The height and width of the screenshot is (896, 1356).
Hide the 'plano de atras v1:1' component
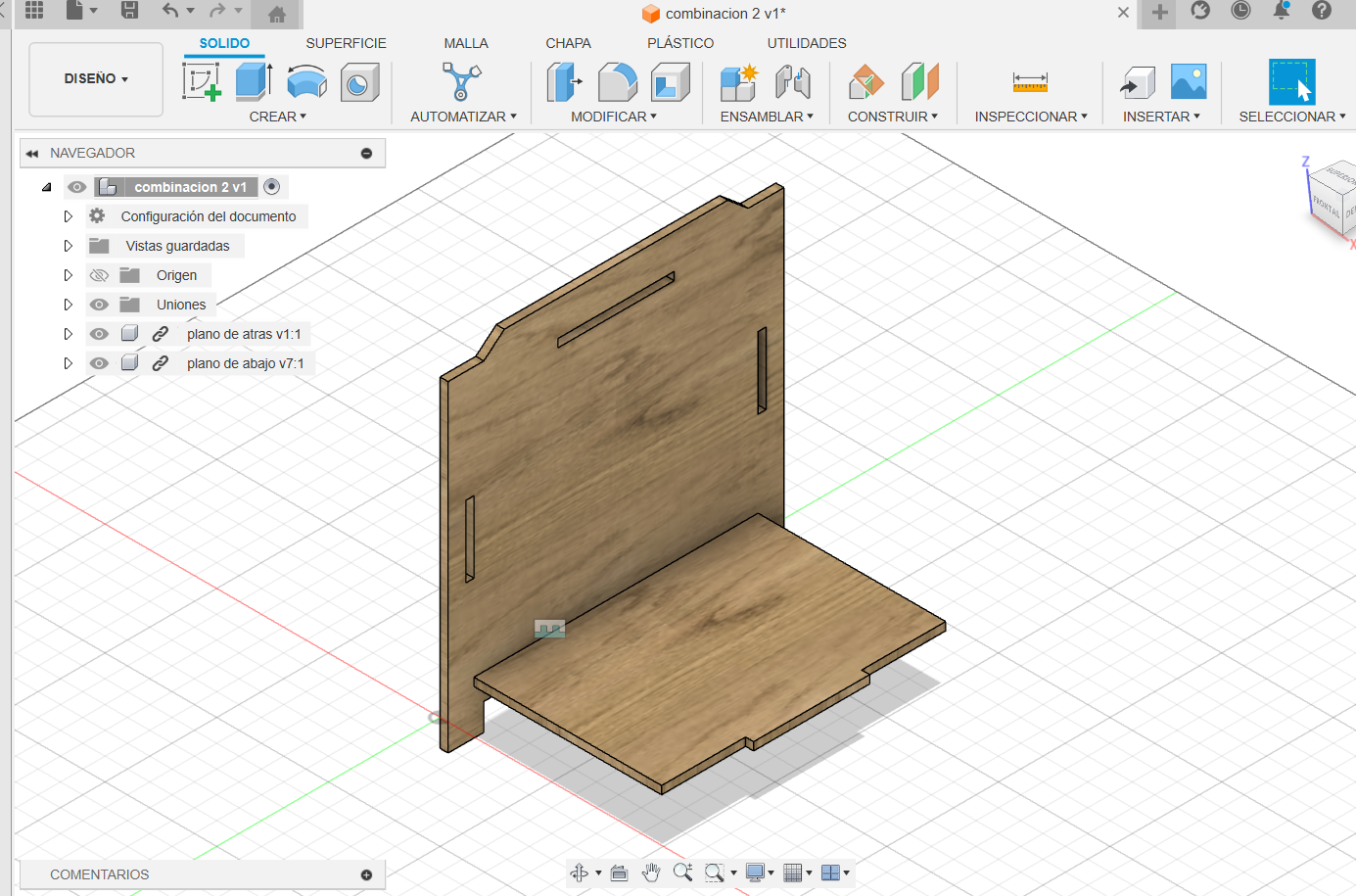99,334
